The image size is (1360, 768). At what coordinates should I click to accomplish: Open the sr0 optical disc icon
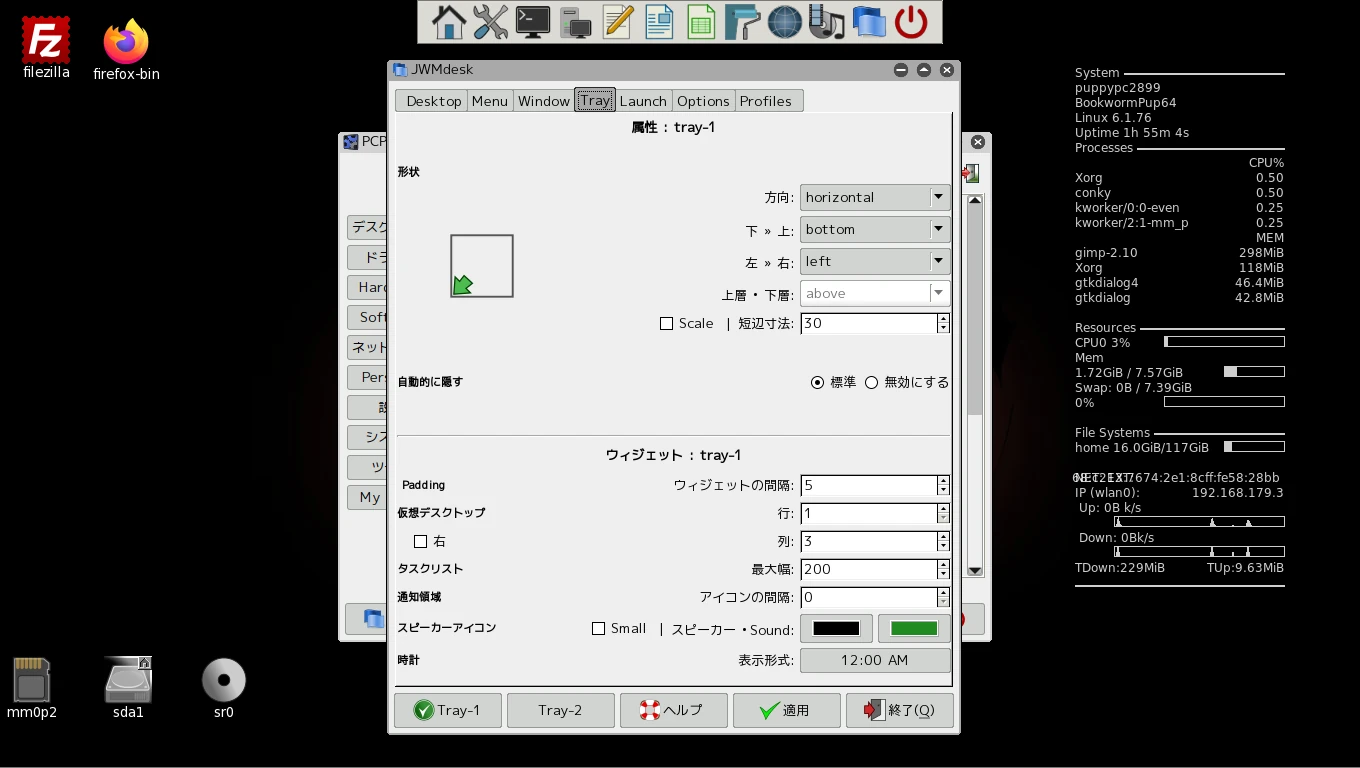click(x=223, y=681)
